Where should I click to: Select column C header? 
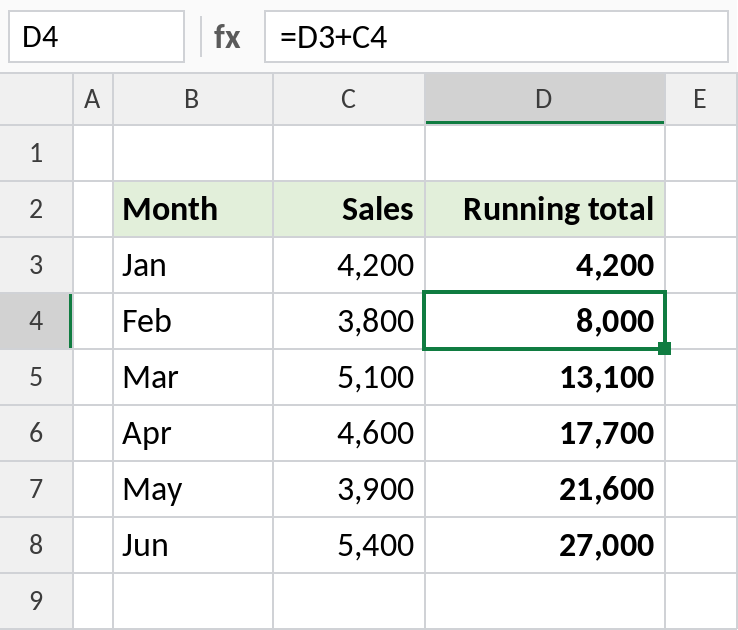pyautogui.click(x=349, y=99)
